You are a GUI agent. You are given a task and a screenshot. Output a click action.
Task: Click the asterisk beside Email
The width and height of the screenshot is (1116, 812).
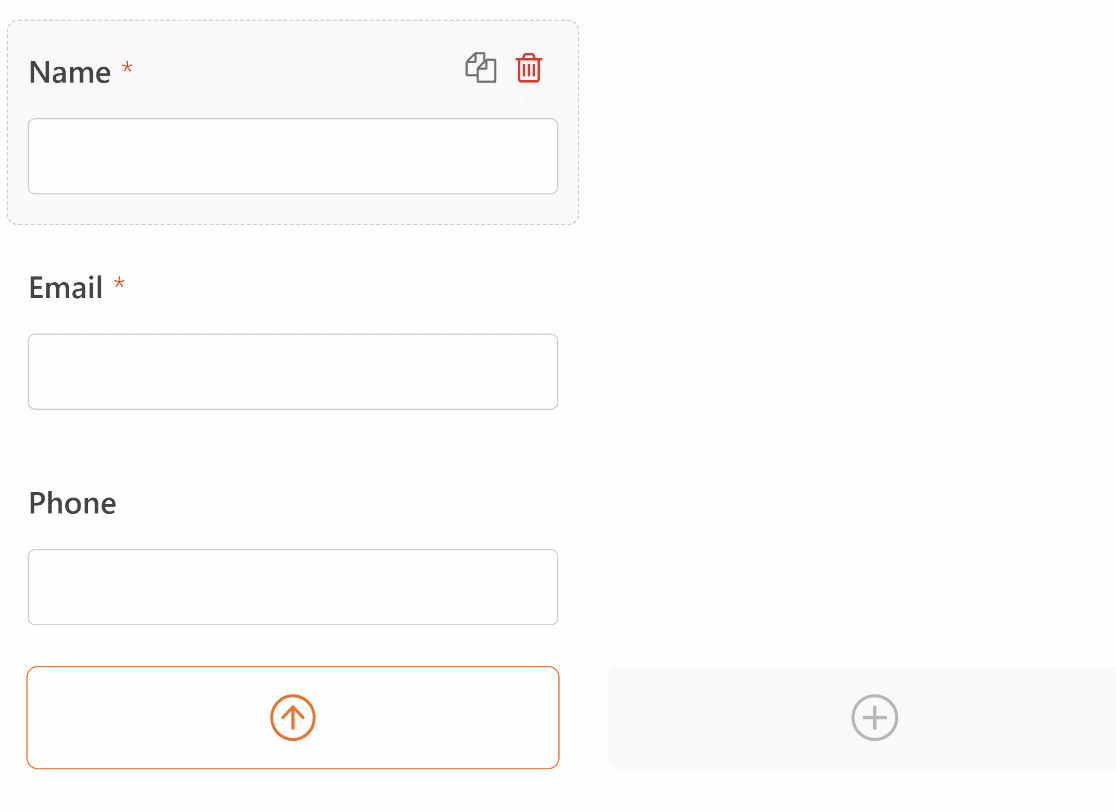coord(119,285)
